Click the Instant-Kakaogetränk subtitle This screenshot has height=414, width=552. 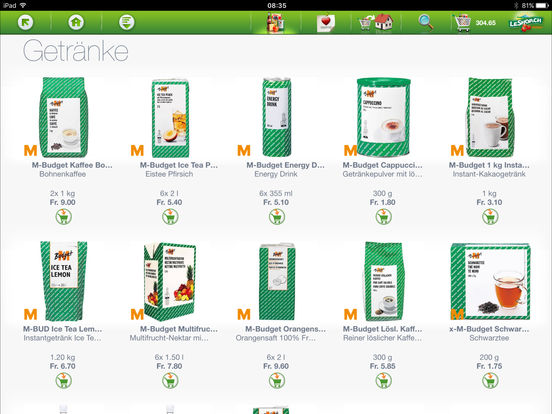[489, 174]
